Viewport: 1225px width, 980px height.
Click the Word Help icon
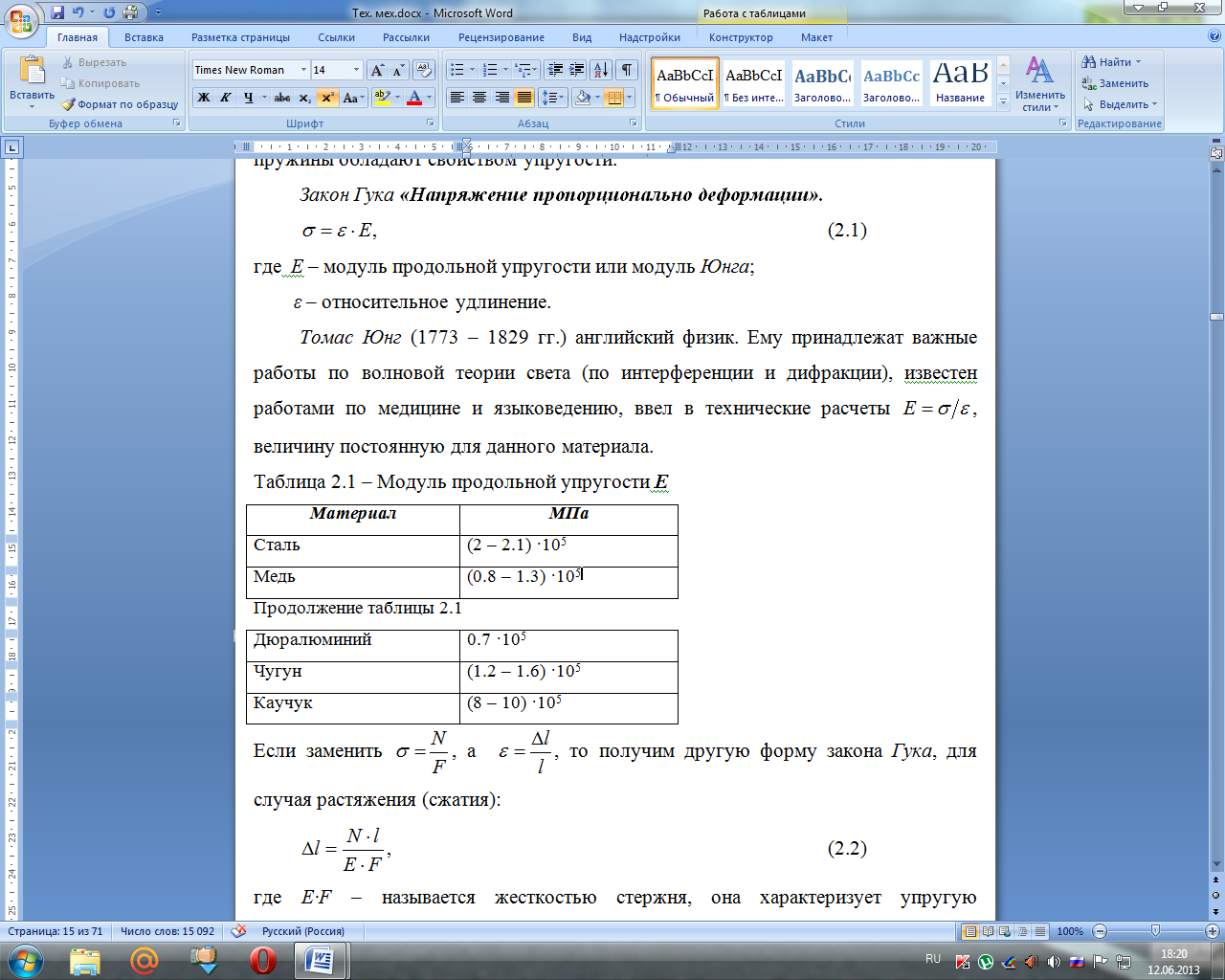pyautogui.click(x=1214, y=36)
